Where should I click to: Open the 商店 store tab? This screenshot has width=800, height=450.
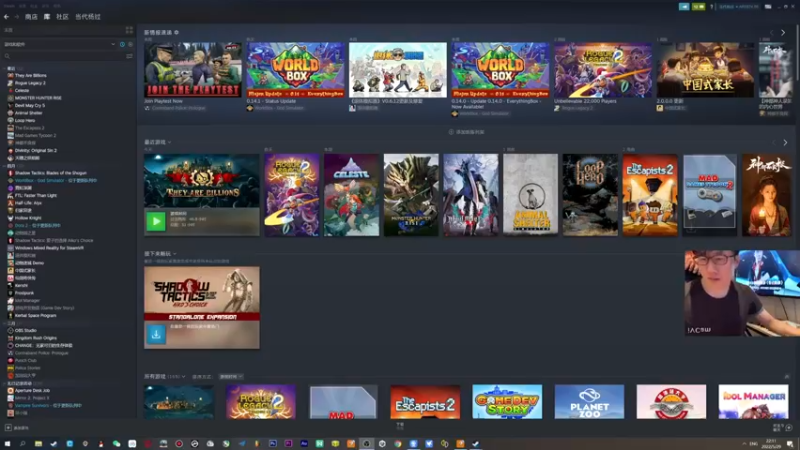pos(31,17)
